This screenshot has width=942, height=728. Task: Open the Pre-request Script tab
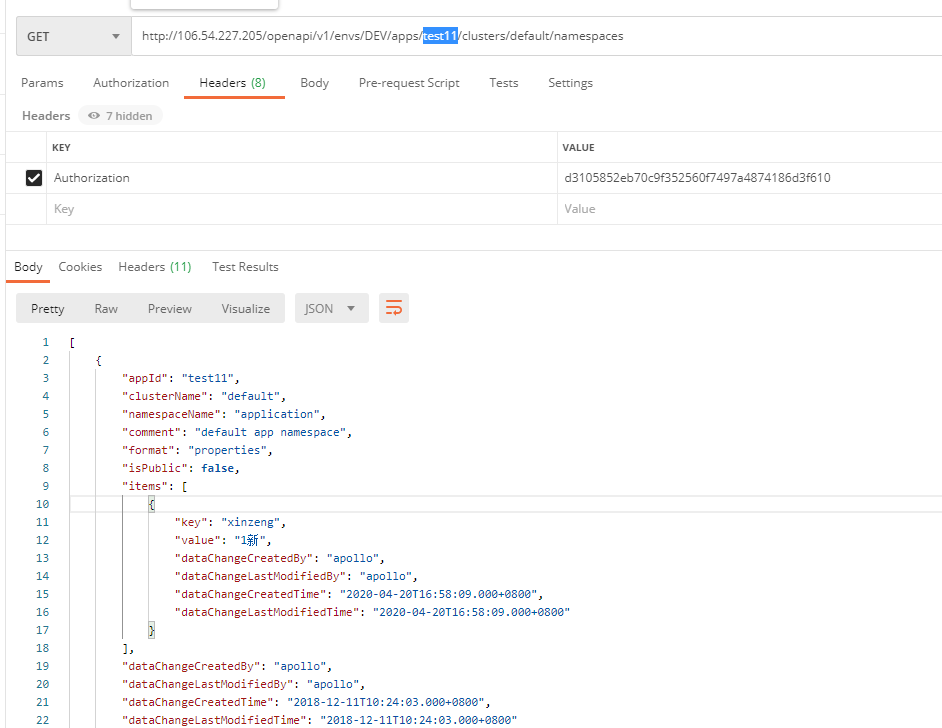[409, 83]
